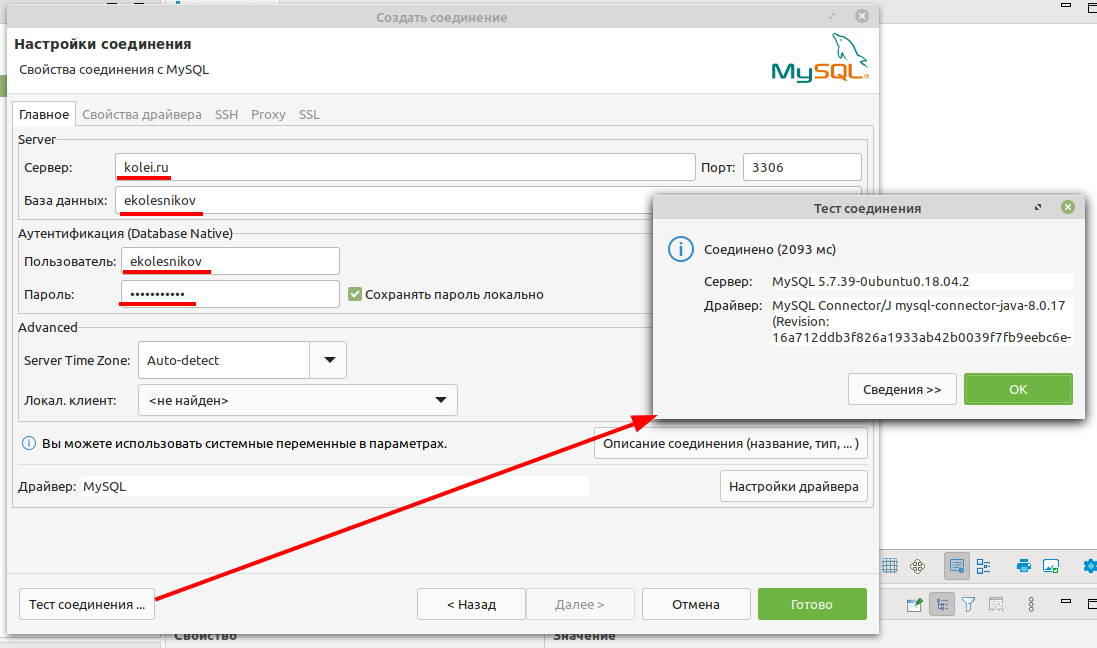Expand the 'Локал. клиент' combo box
Screen dimensions: 1097x648
pos(440,401)
